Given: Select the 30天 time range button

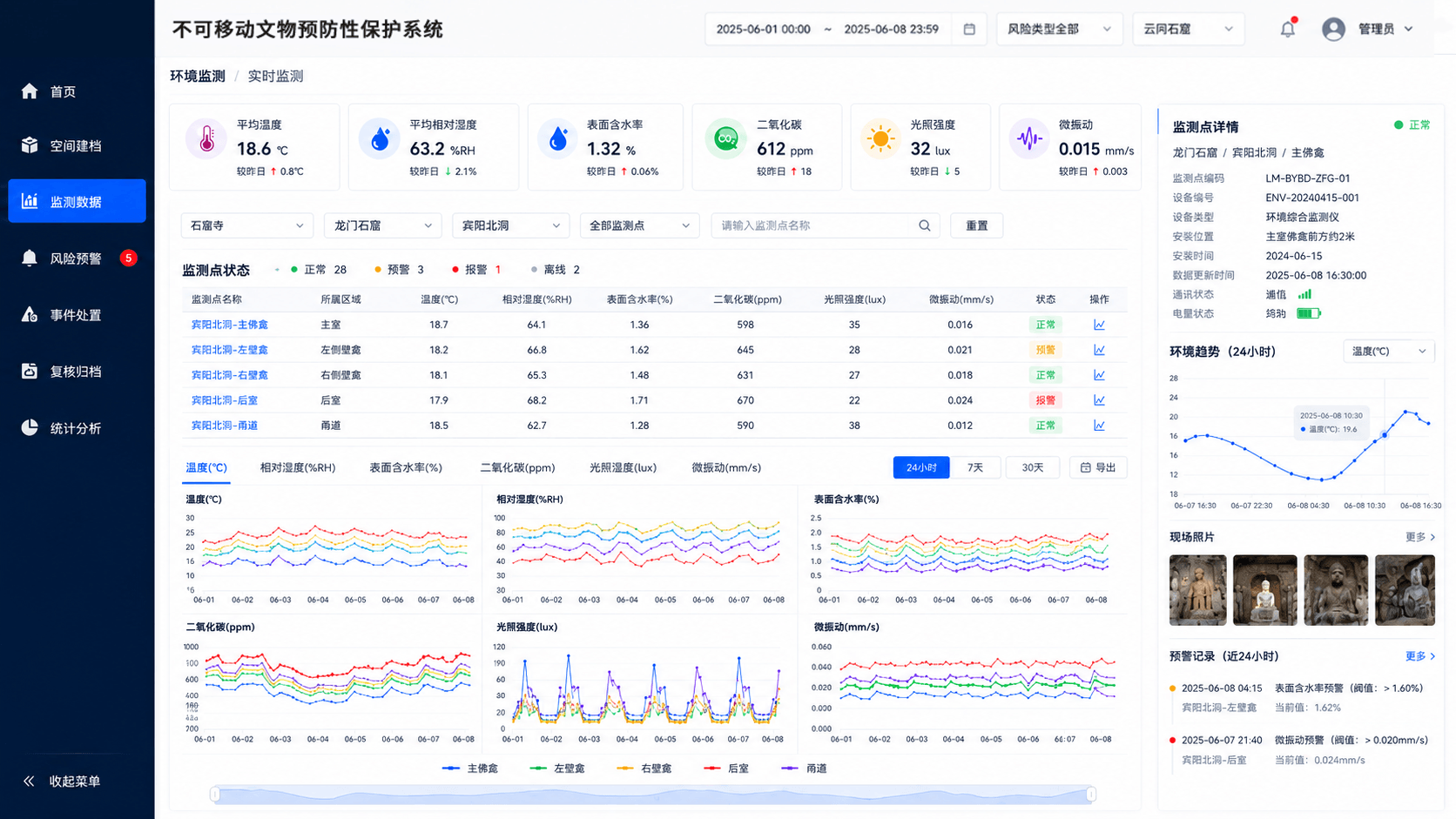Looking at the screenshot, I should point(1033,467).
